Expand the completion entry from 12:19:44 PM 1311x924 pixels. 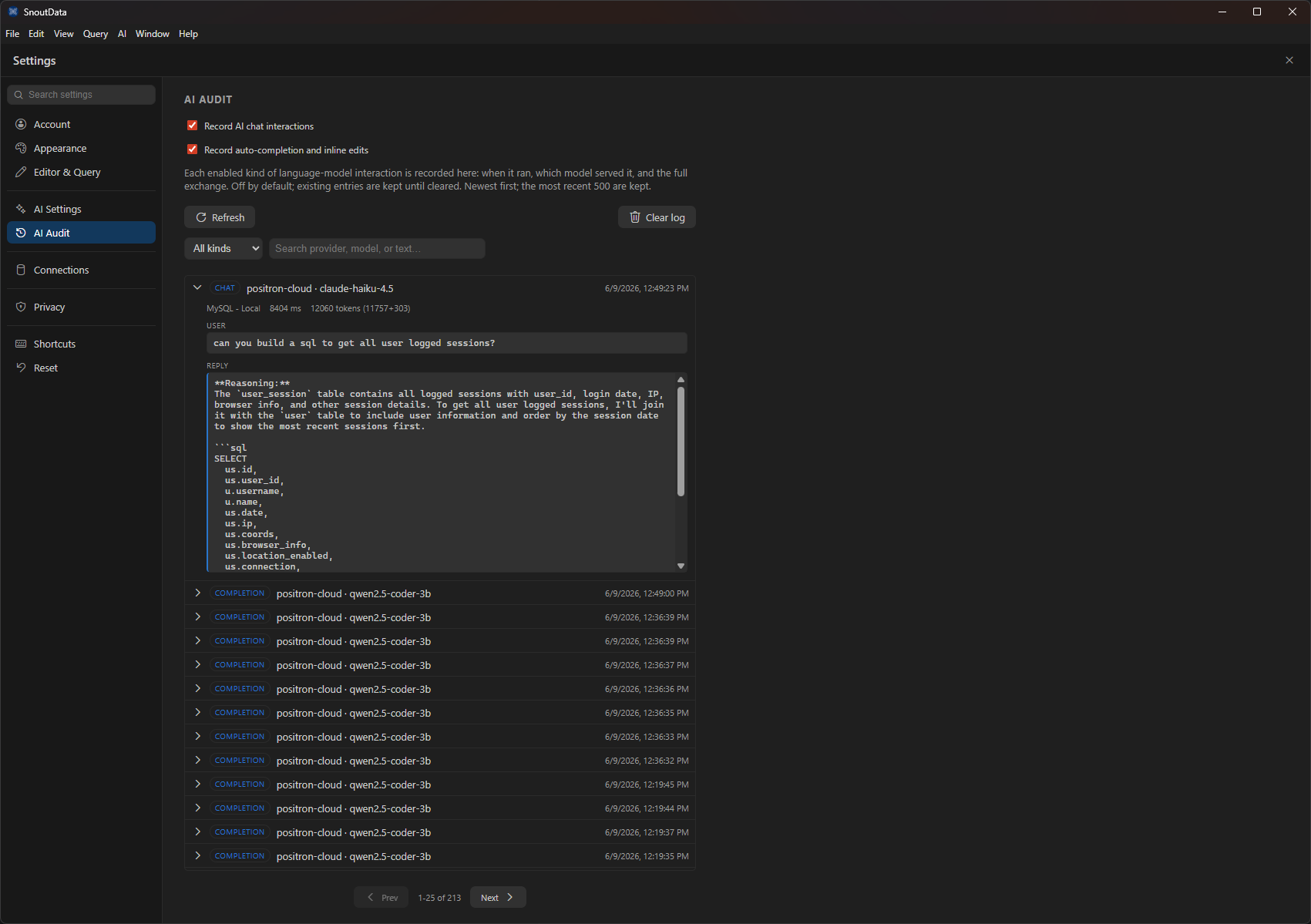click(197, 808)
